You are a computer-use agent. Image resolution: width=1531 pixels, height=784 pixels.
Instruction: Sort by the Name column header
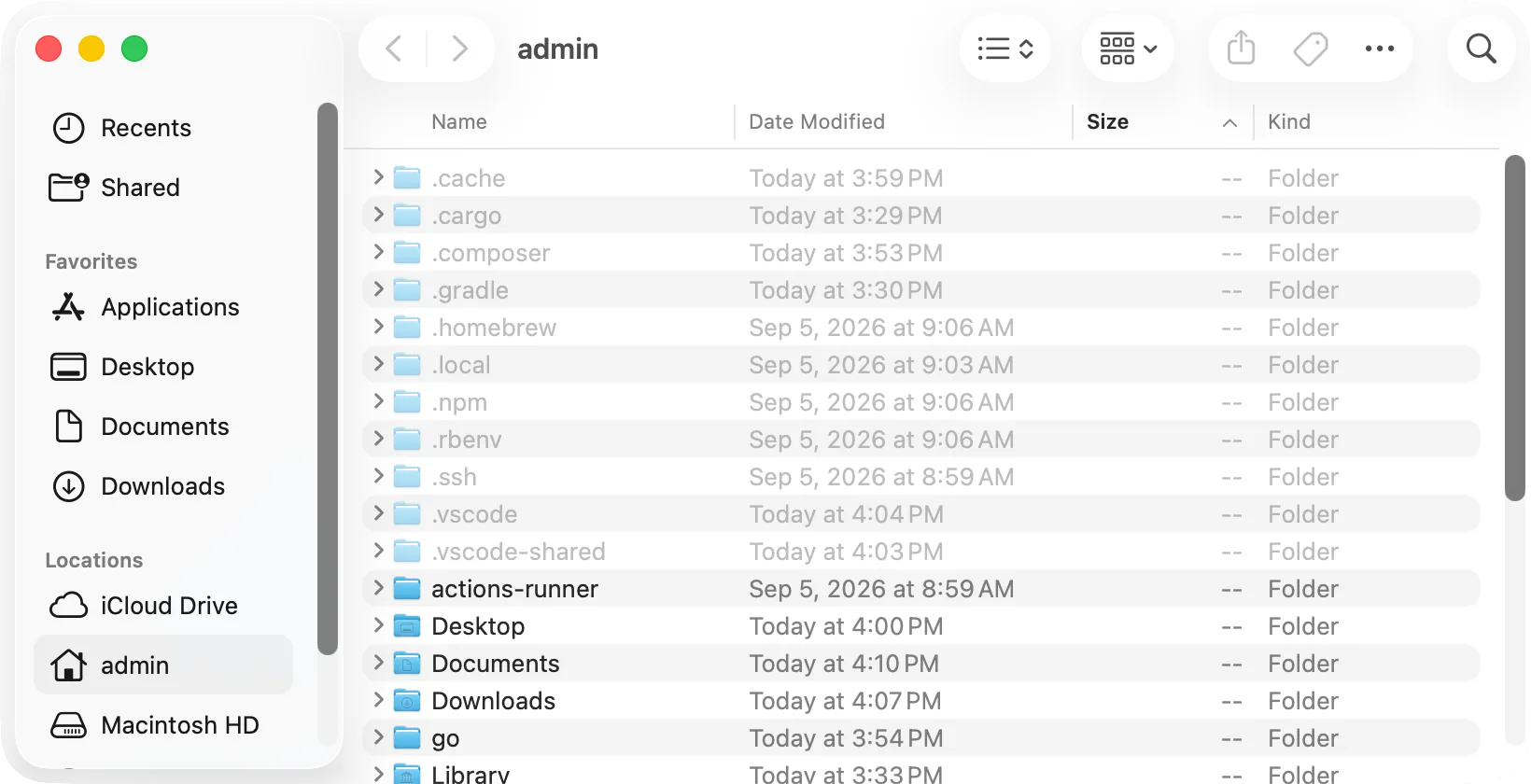click(458, 122)
